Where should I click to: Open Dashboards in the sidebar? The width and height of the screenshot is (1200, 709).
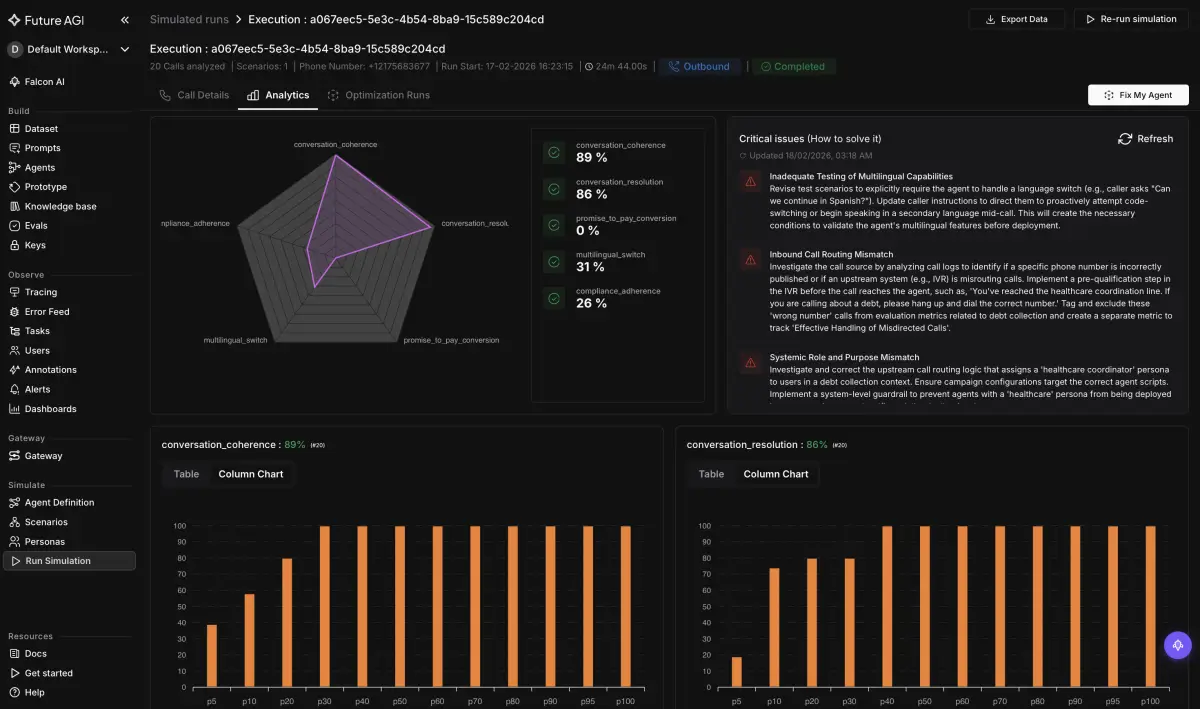coord(50,409)
